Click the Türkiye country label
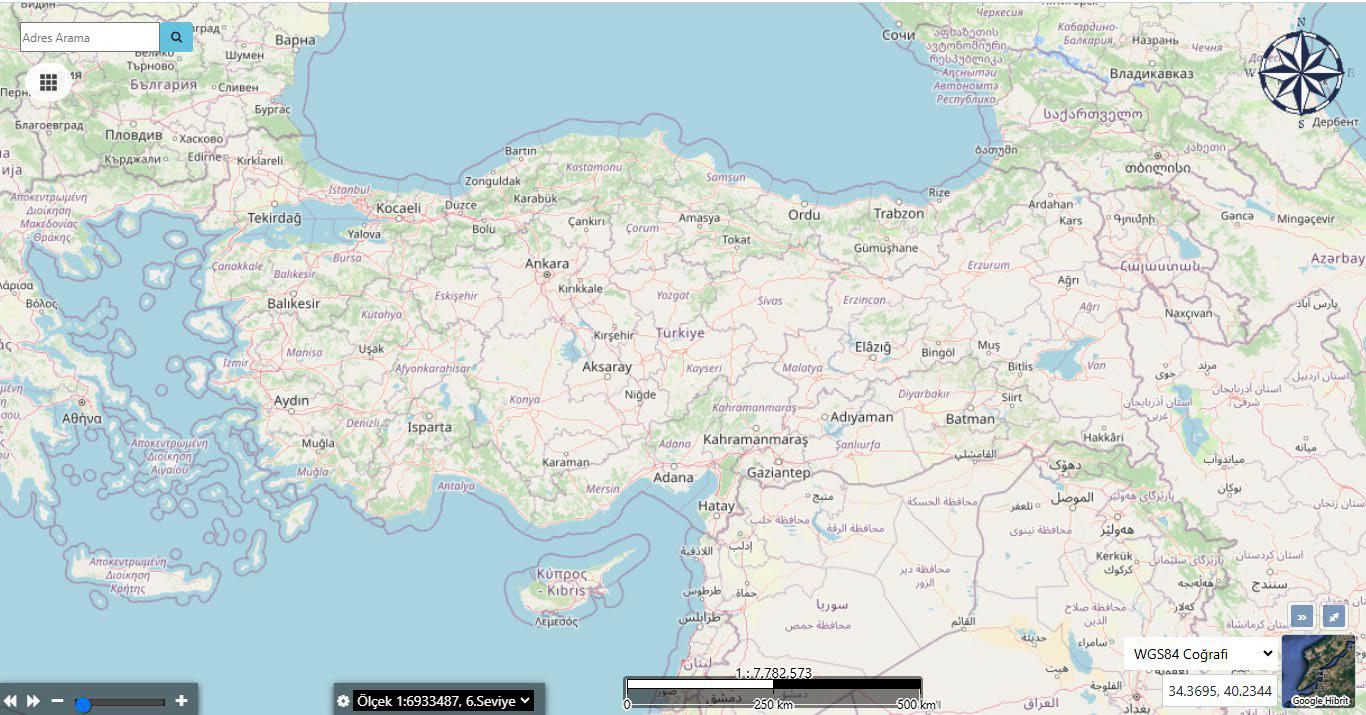The image size is (1366, 715). click(x=680, y=333)
